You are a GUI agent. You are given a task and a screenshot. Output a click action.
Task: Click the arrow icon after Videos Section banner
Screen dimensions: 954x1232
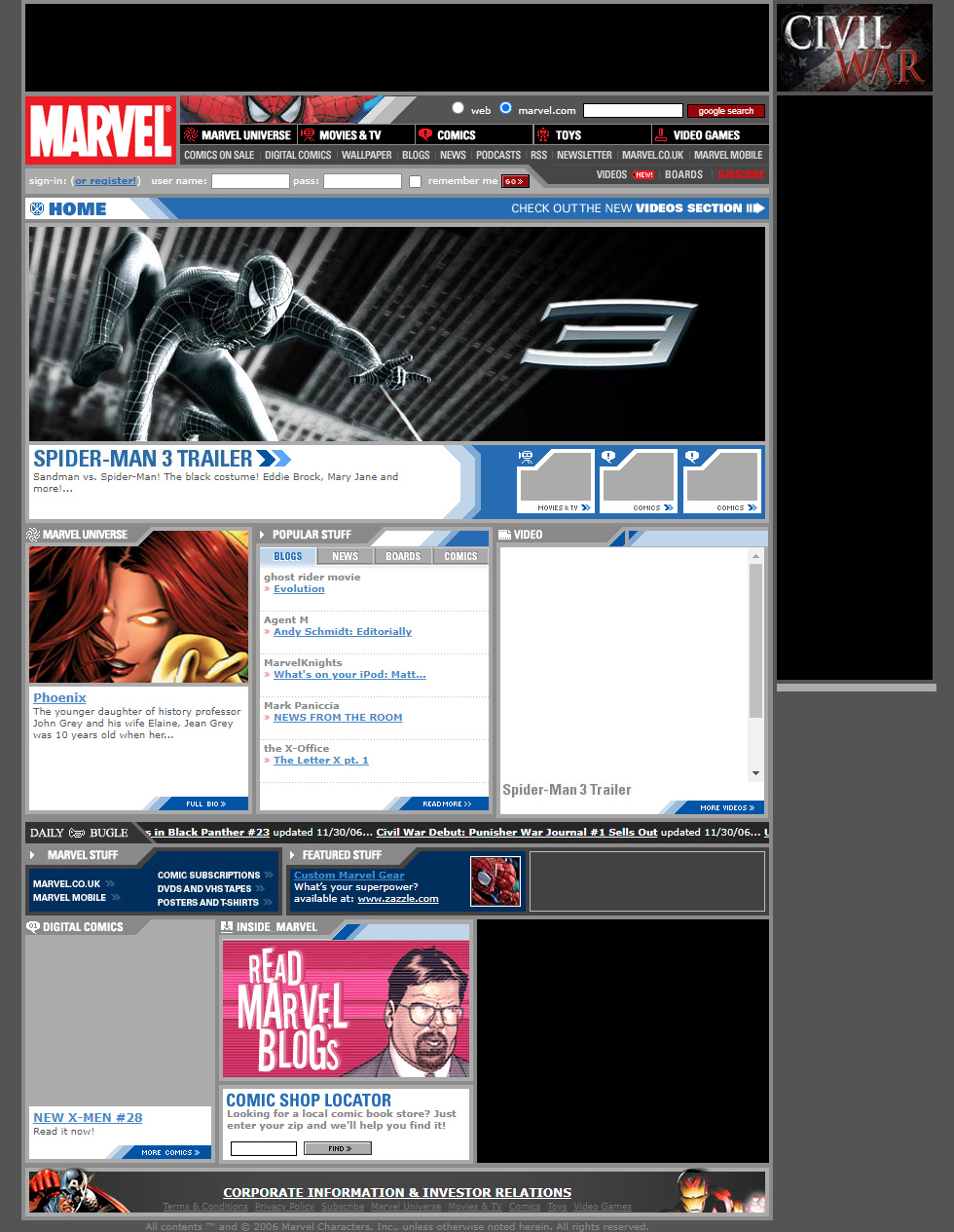coord(755,207)
